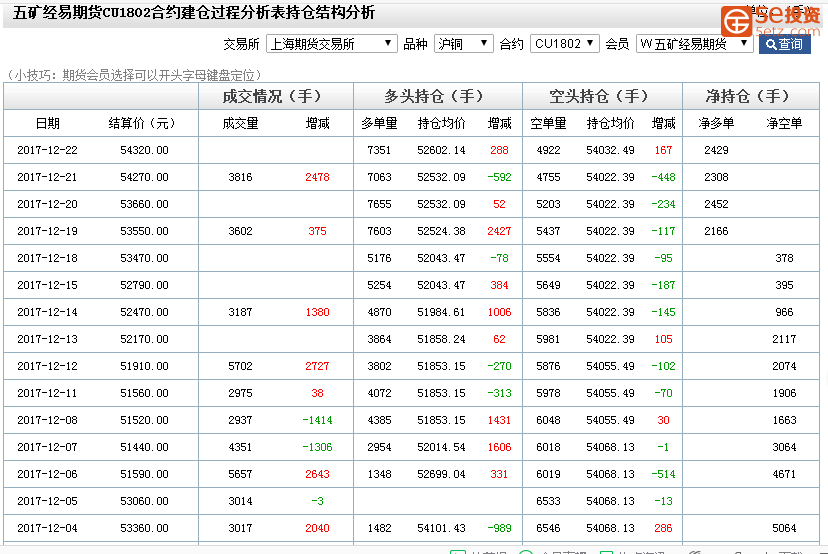828x554 pixels.
Task: Select the date cell 2017-12-21
Action: pyautogui.click(x=48, y=177)
